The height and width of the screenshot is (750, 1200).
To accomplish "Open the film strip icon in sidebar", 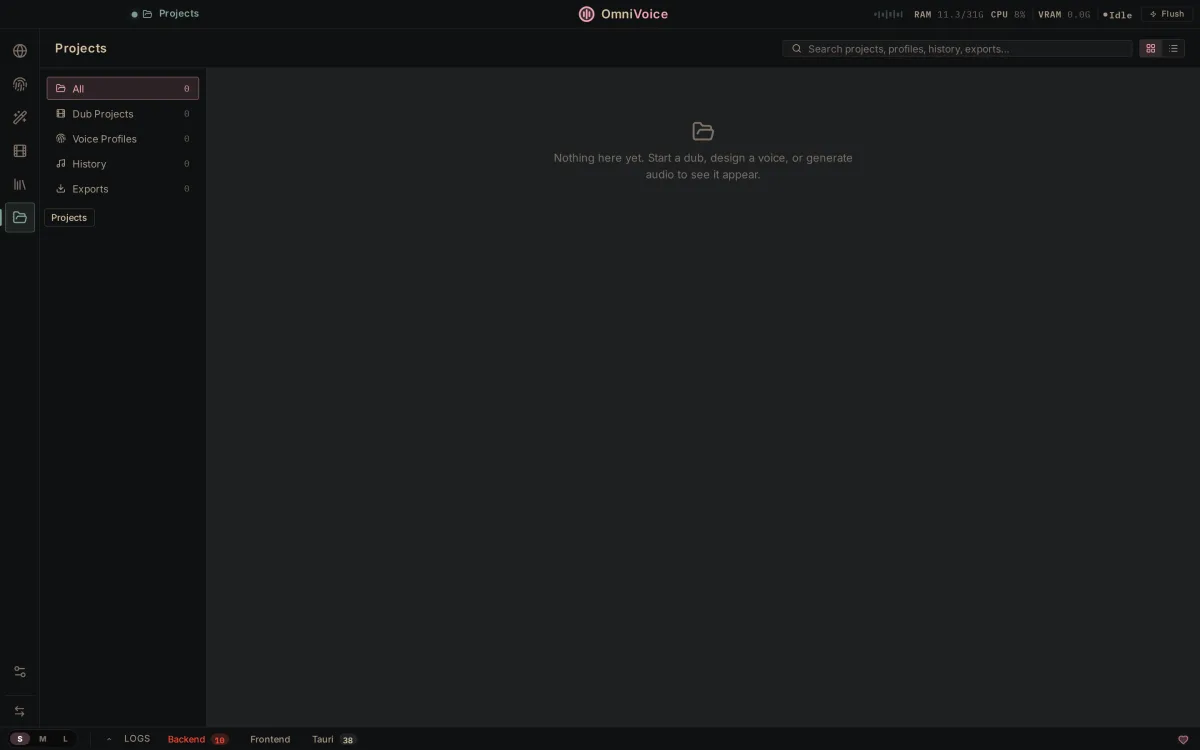I will 20,151.
